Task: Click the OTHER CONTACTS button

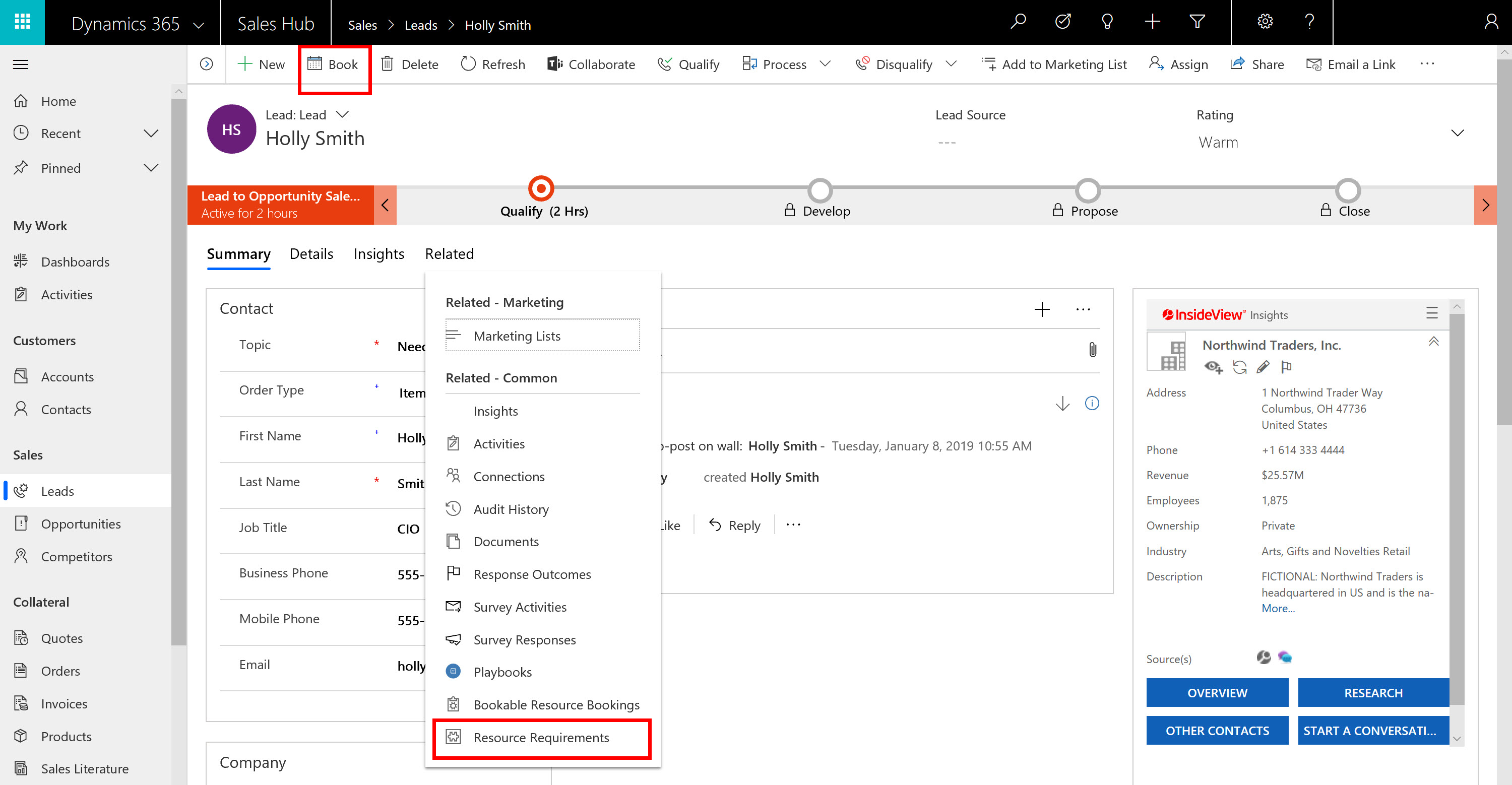Action: pyautogui.click(x=1217, y=731)
